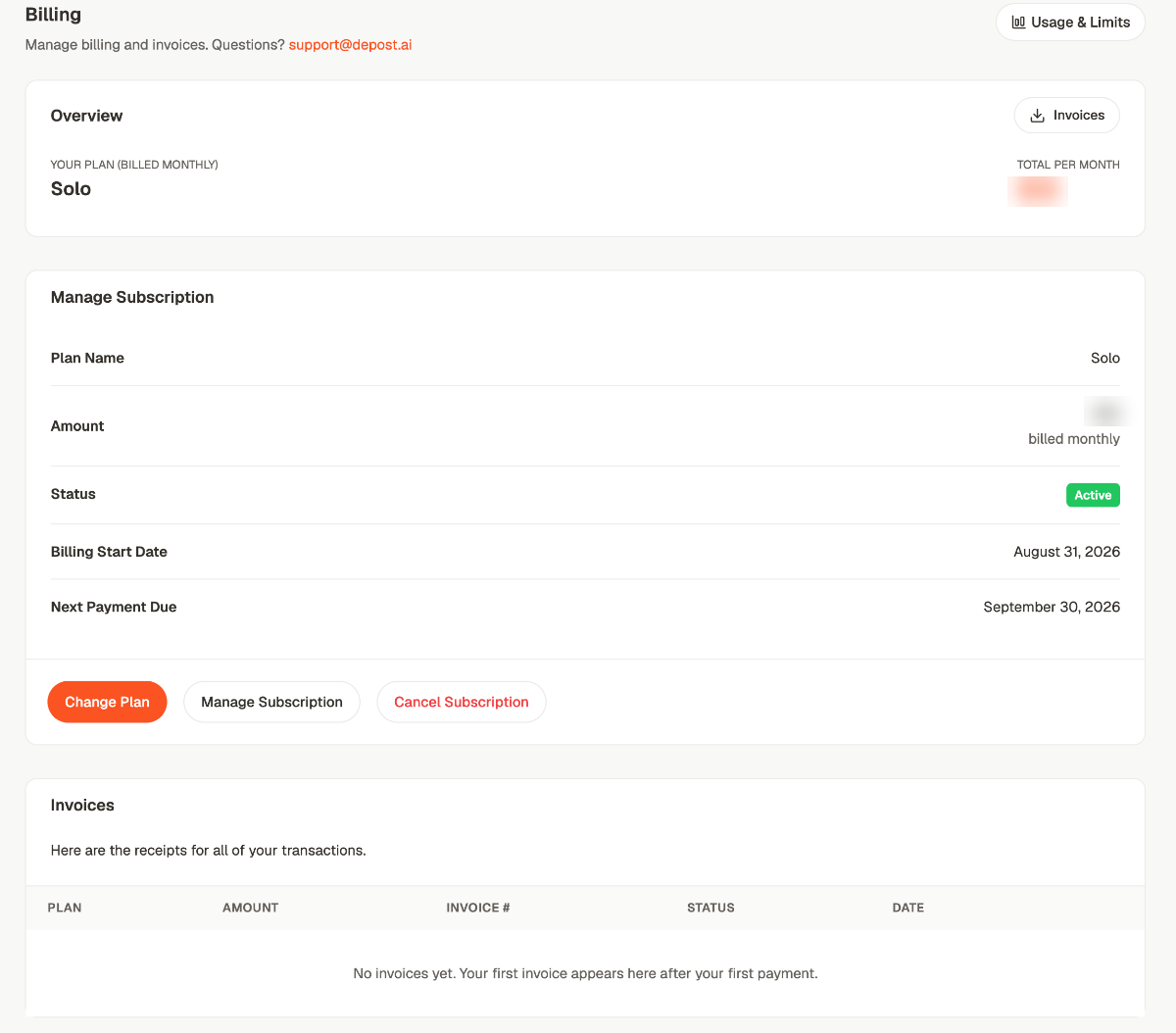Click the Invoices section heading
This screenshot has height=1033, width=1176.
82,805
